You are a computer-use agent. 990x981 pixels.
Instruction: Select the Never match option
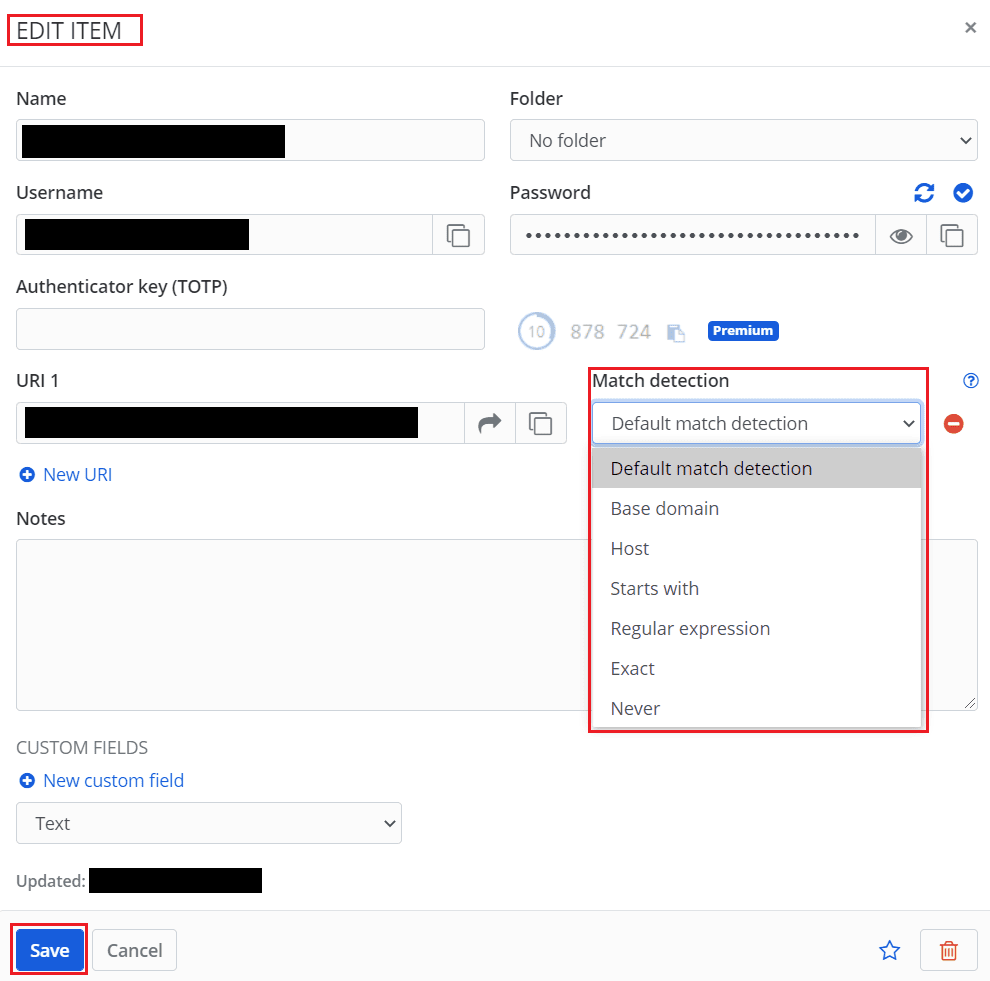(635, 708)
